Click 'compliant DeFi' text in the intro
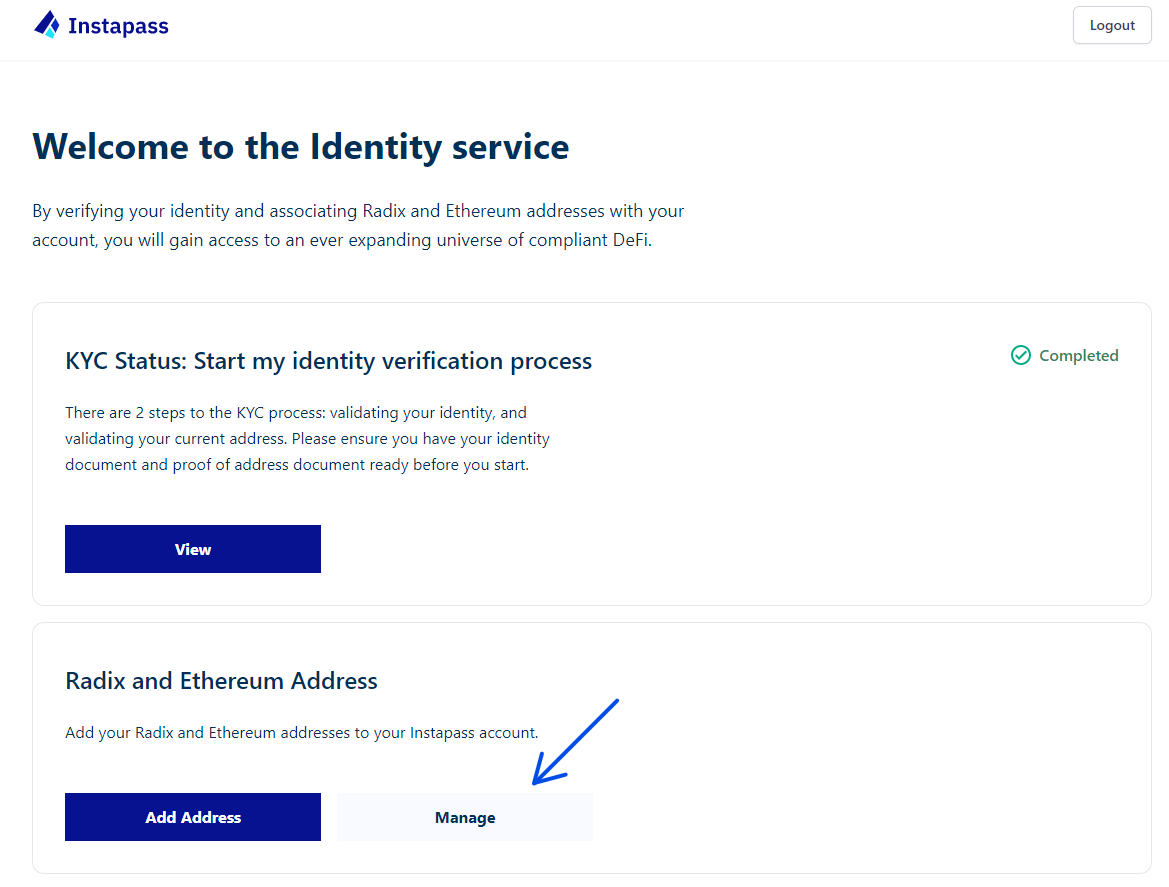The image size is (1169, 887). click(590, 240)
